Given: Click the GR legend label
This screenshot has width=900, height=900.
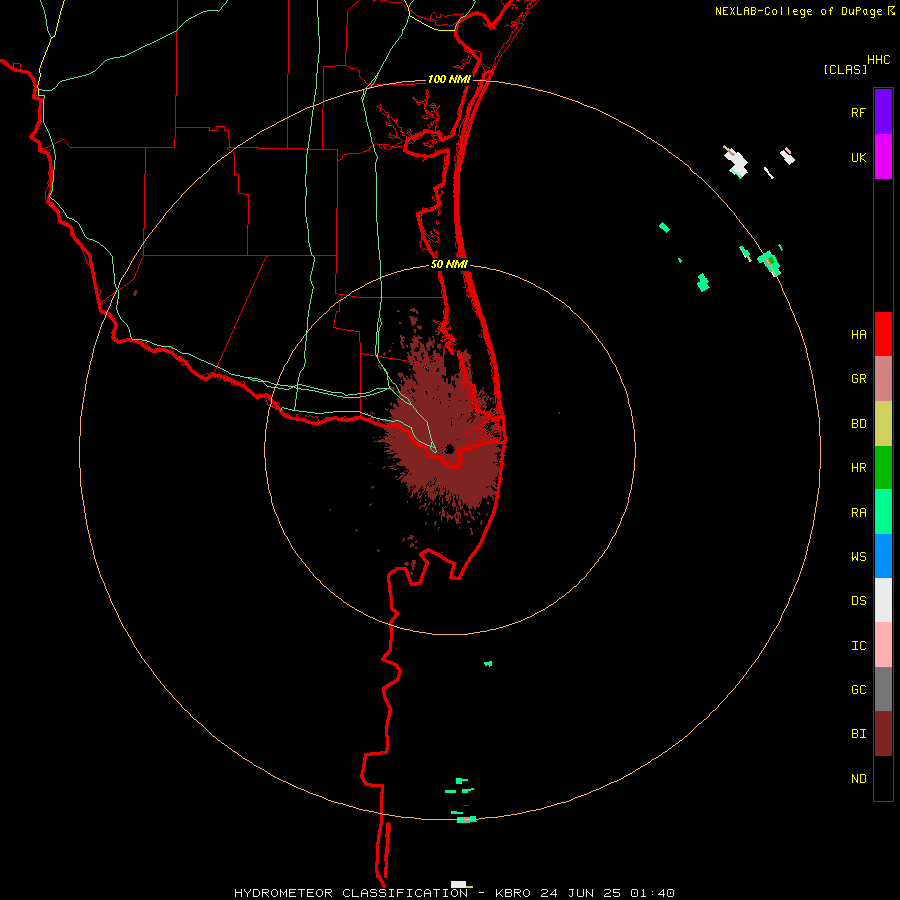Looking at the screenshot, I should (858, 379).
